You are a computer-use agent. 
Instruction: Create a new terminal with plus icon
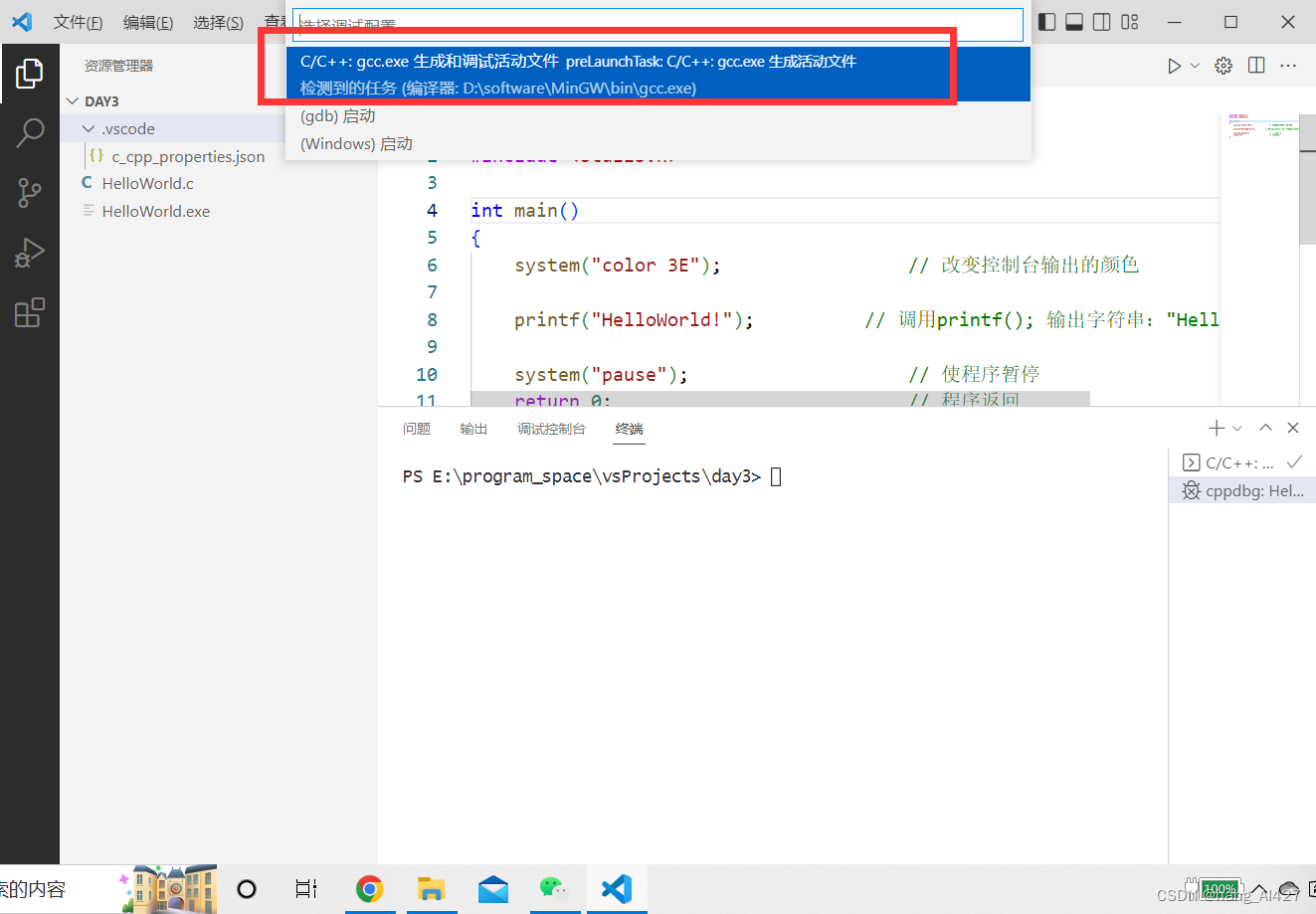(x=1216, y=428)
